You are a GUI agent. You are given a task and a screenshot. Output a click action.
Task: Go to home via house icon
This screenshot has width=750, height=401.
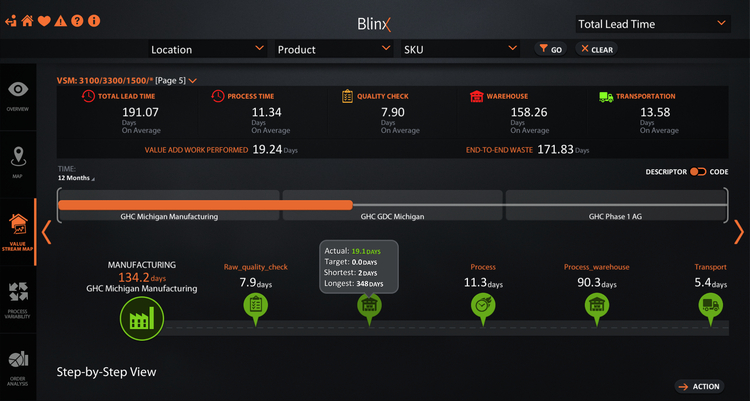click(27, 21)
